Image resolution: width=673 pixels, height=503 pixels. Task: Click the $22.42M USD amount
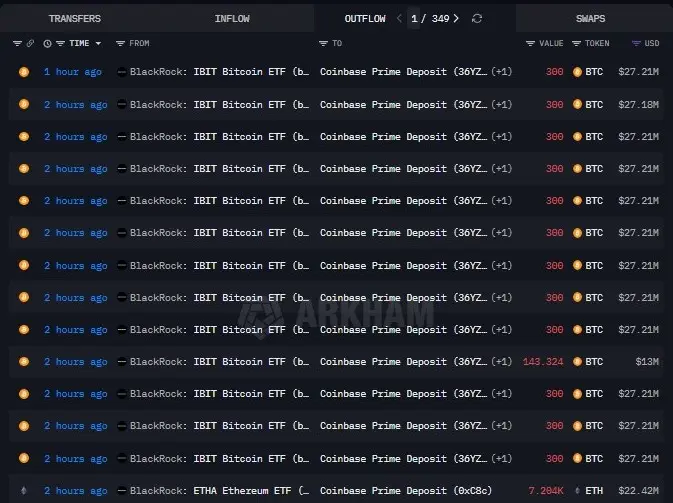pyautogui.click(x=638, y=490)
